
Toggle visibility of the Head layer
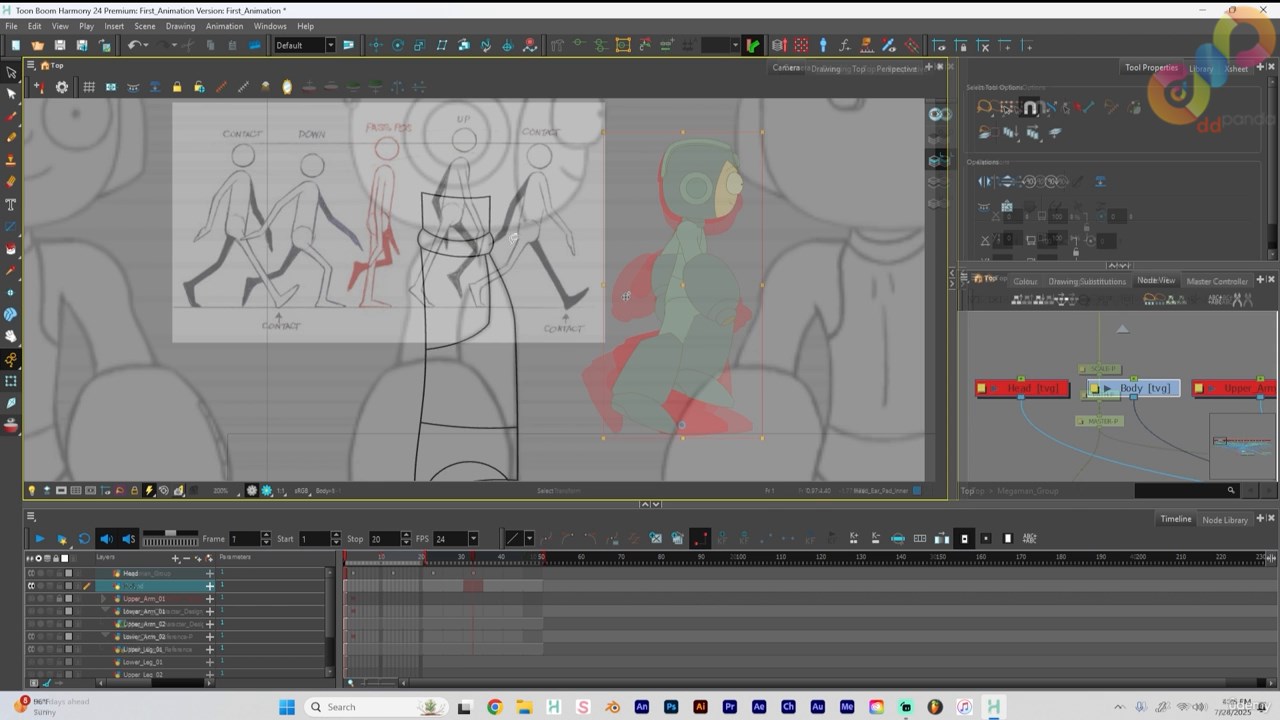31,573
